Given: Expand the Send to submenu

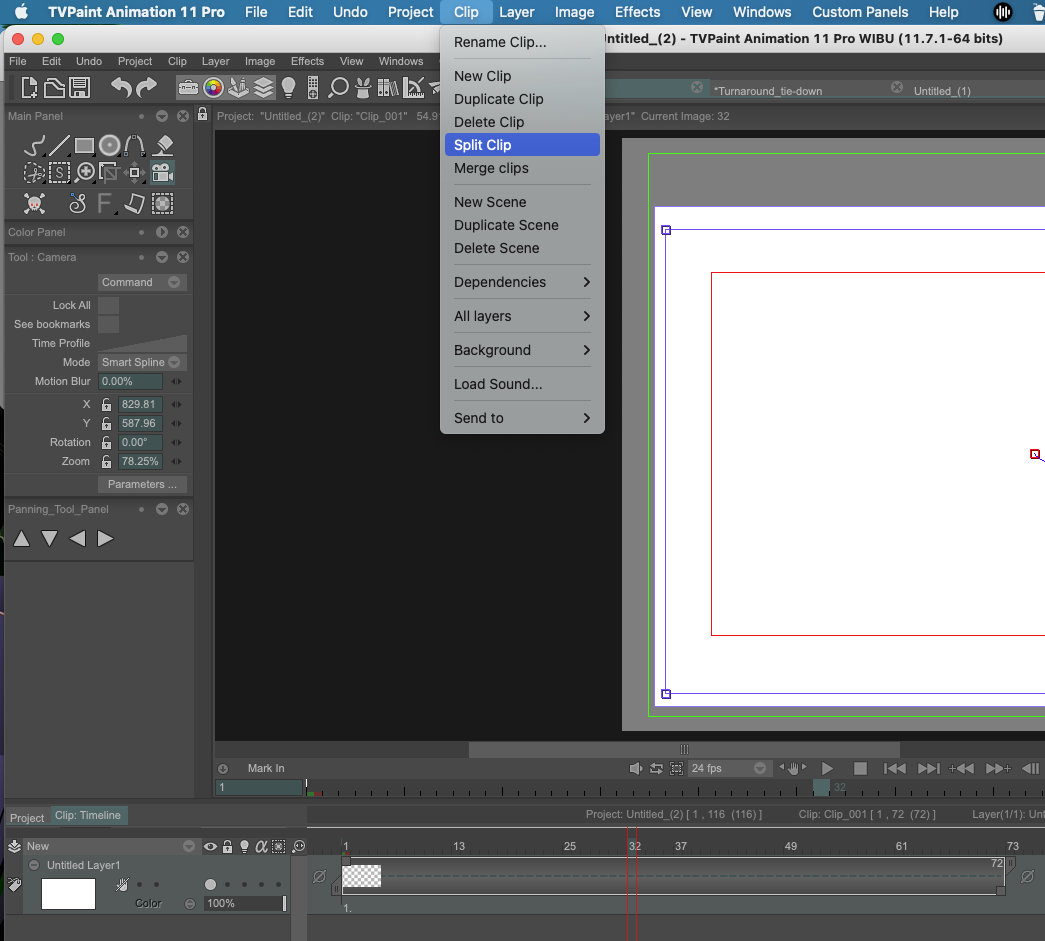Looking at the screenshot, I should click(x=522, y=418).
